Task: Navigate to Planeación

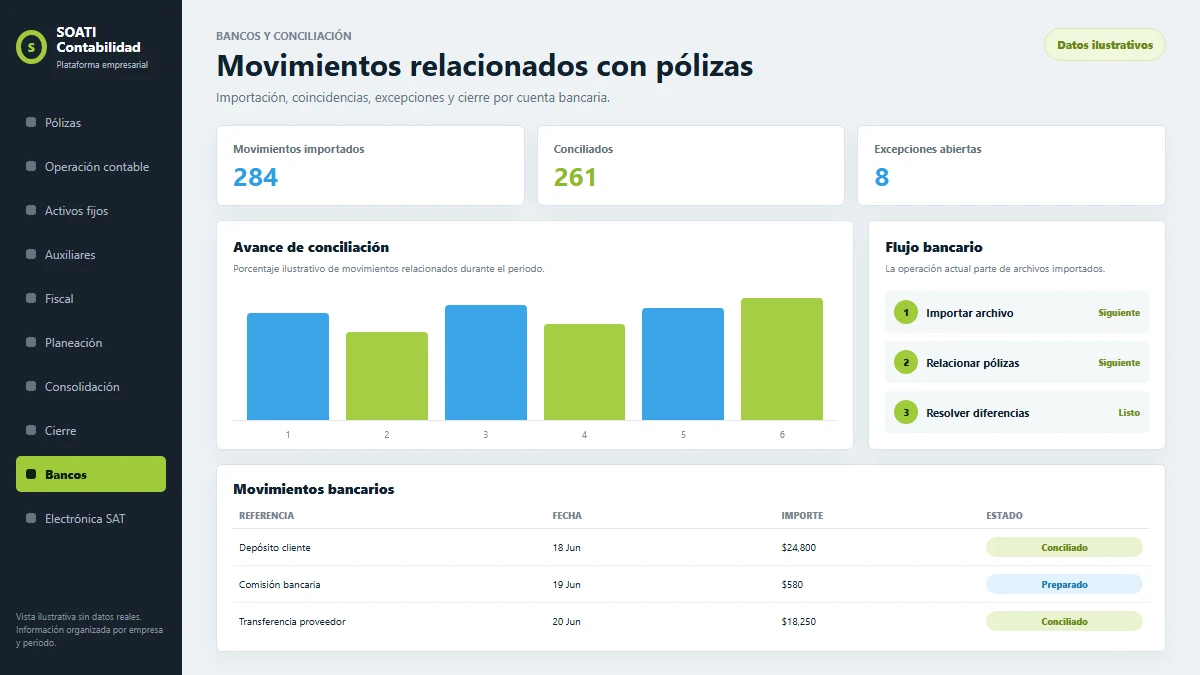Action: pyautogui.click(x=91, y=343)
